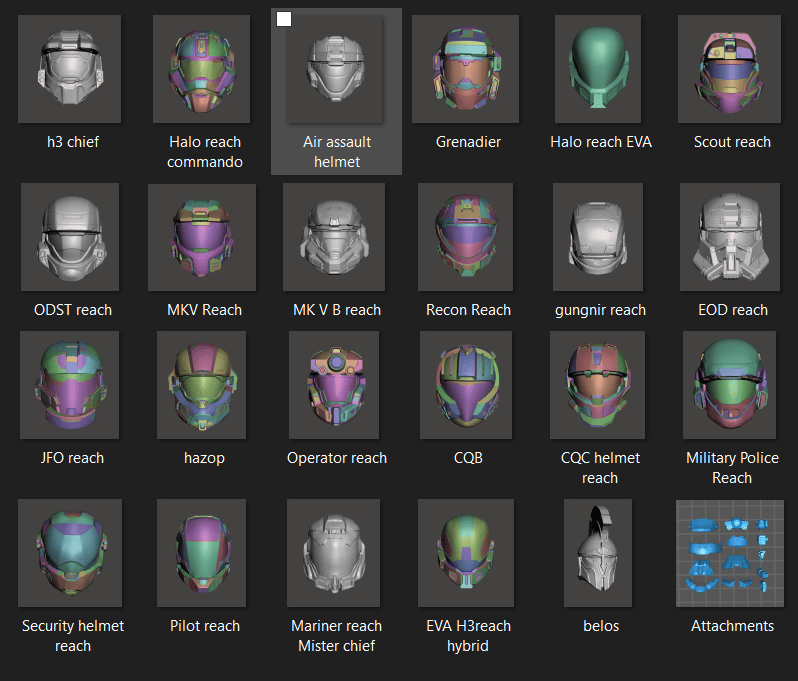Choose the CQB helmet thumbnail
The image size is (798, 681).
tap(466, 385)
